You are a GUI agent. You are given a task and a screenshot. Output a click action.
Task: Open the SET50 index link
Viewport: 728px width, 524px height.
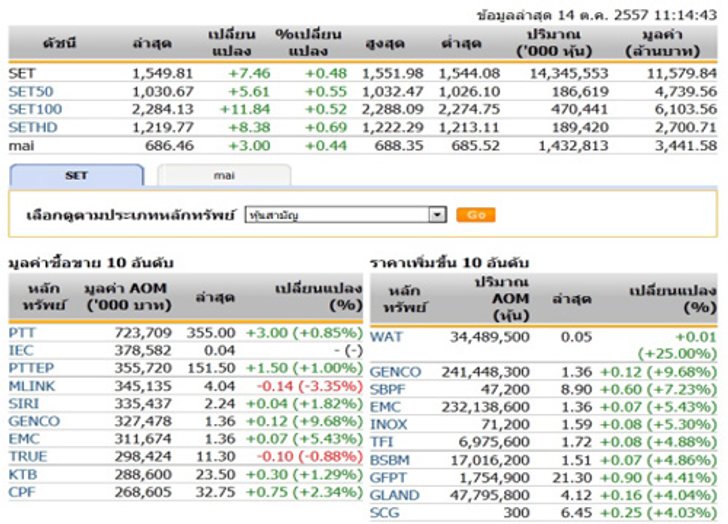[x=31, y=91]
